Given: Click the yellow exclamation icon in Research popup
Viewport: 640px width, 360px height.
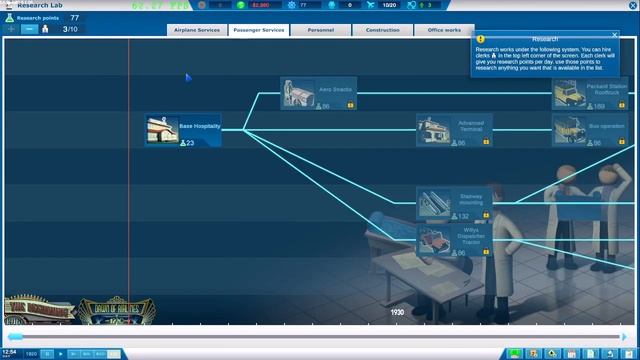Looking at the screenshot, I should coord(481,39).
